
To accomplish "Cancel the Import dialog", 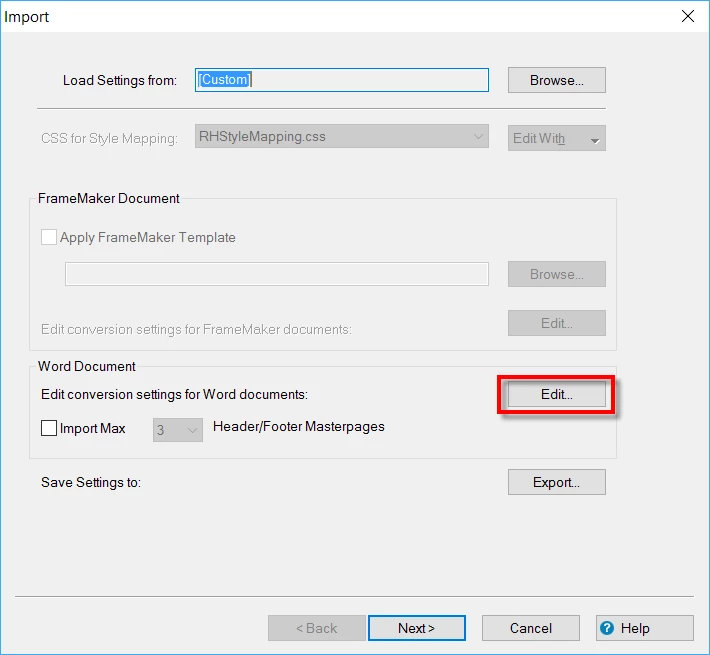I will click(x=531, y=628).
